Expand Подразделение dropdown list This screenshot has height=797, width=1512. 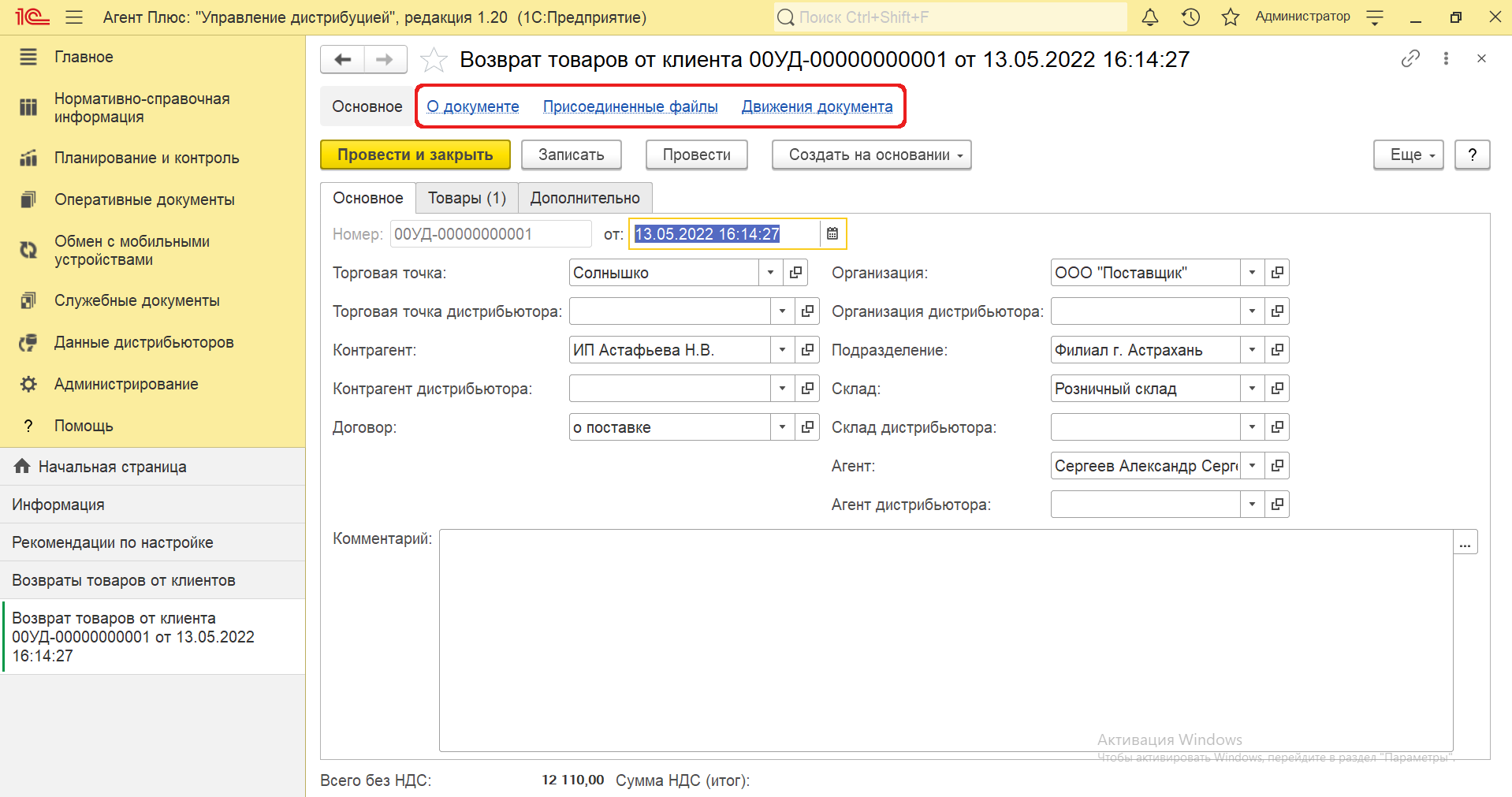(x=1252, y=349)
